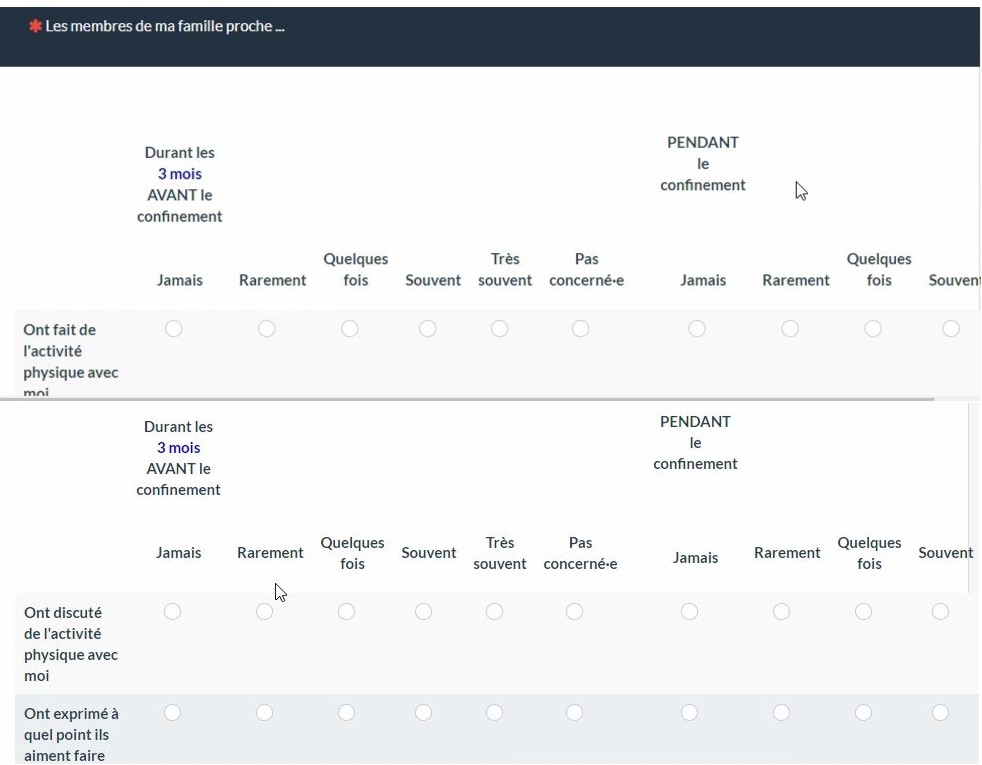Pick 'Pas concerné·e' in 'Ont discuté' row
The height and width of the screenshot is (765, 982).
tap(574, 611)
